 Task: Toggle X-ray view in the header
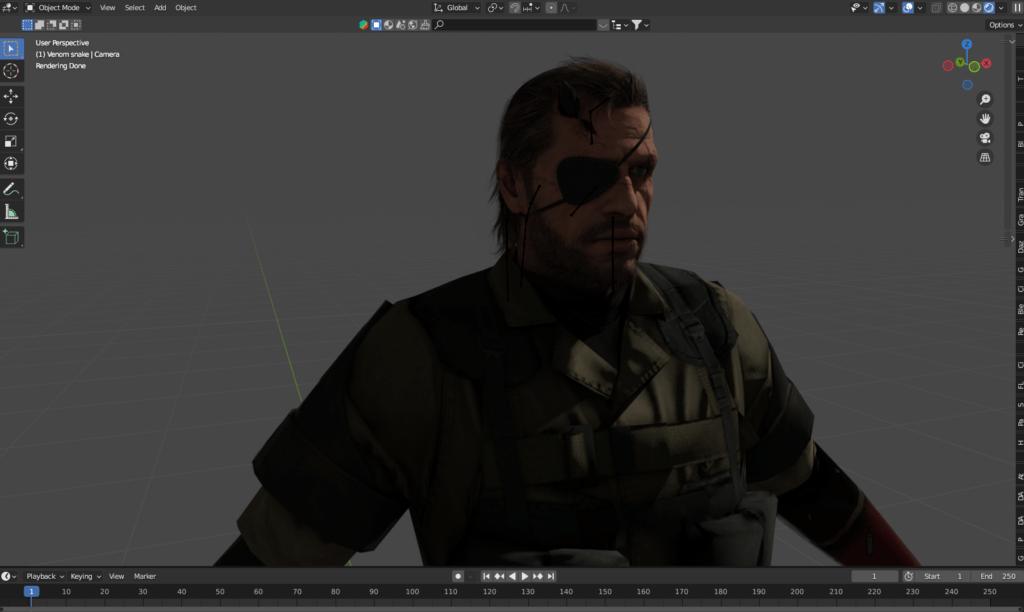(936, 8)
